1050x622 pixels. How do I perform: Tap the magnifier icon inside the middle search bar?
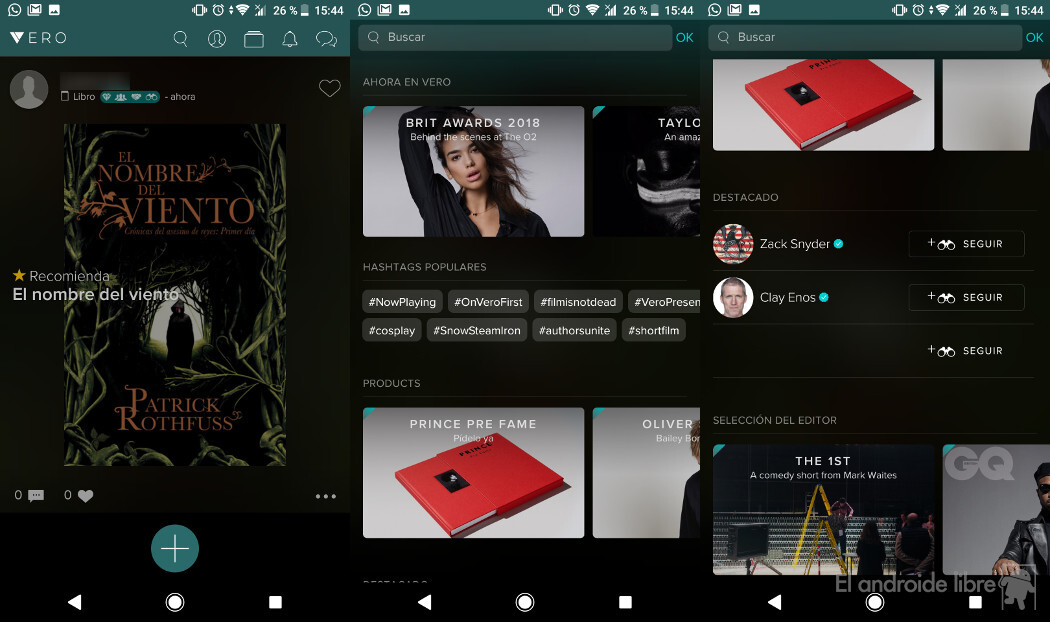[x=374, y=37]
